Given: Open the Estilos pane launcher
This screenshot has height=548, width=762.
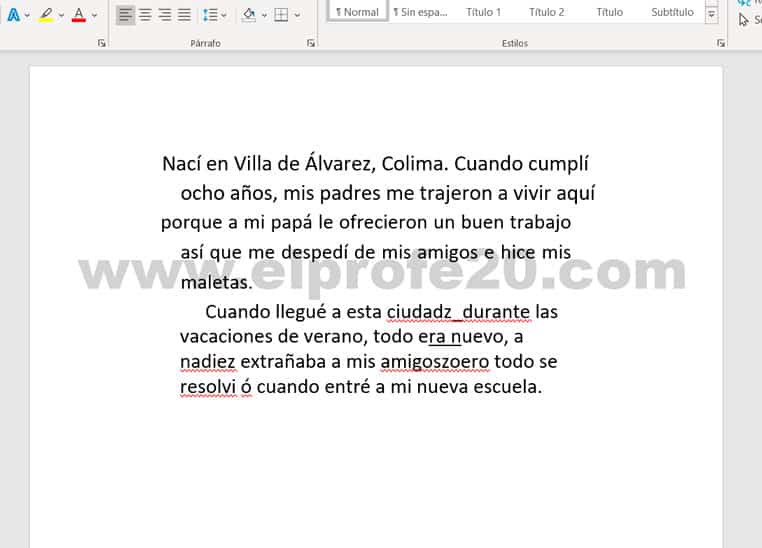Looking at the screenshot, I should pyautogui.click(x=721, y=43).
